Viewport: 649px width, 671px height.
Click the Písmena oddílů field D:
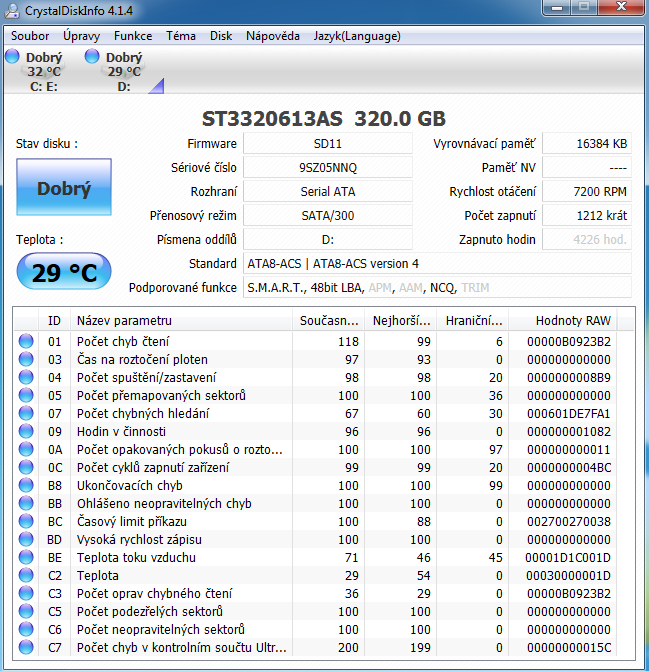[328, 239]
